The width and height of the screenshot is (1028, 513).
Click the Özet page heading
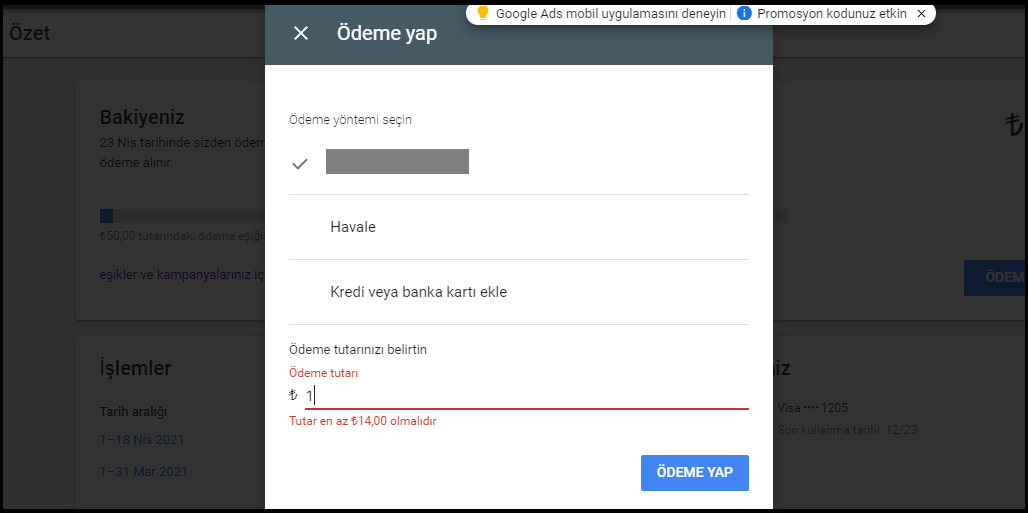(x=29, y=33)
